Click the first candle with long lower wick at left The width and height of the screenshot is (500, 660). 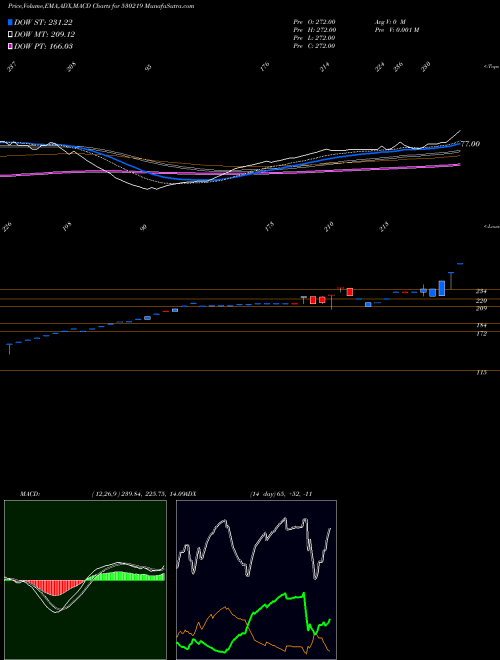(x=9, y=349)
